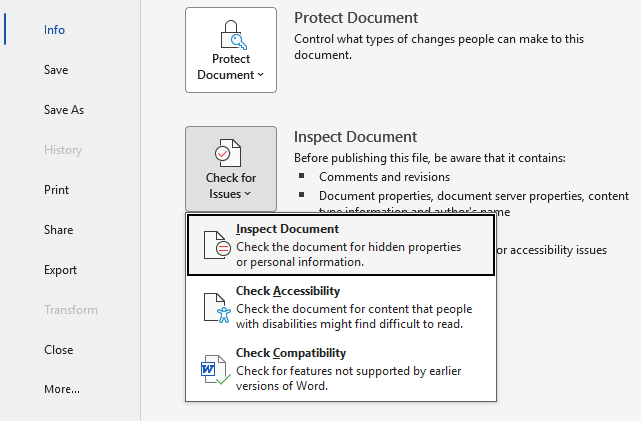641x421 pixels.
Task: Choose Check Accessibility from the menu
Action: [x=341, y=307]
